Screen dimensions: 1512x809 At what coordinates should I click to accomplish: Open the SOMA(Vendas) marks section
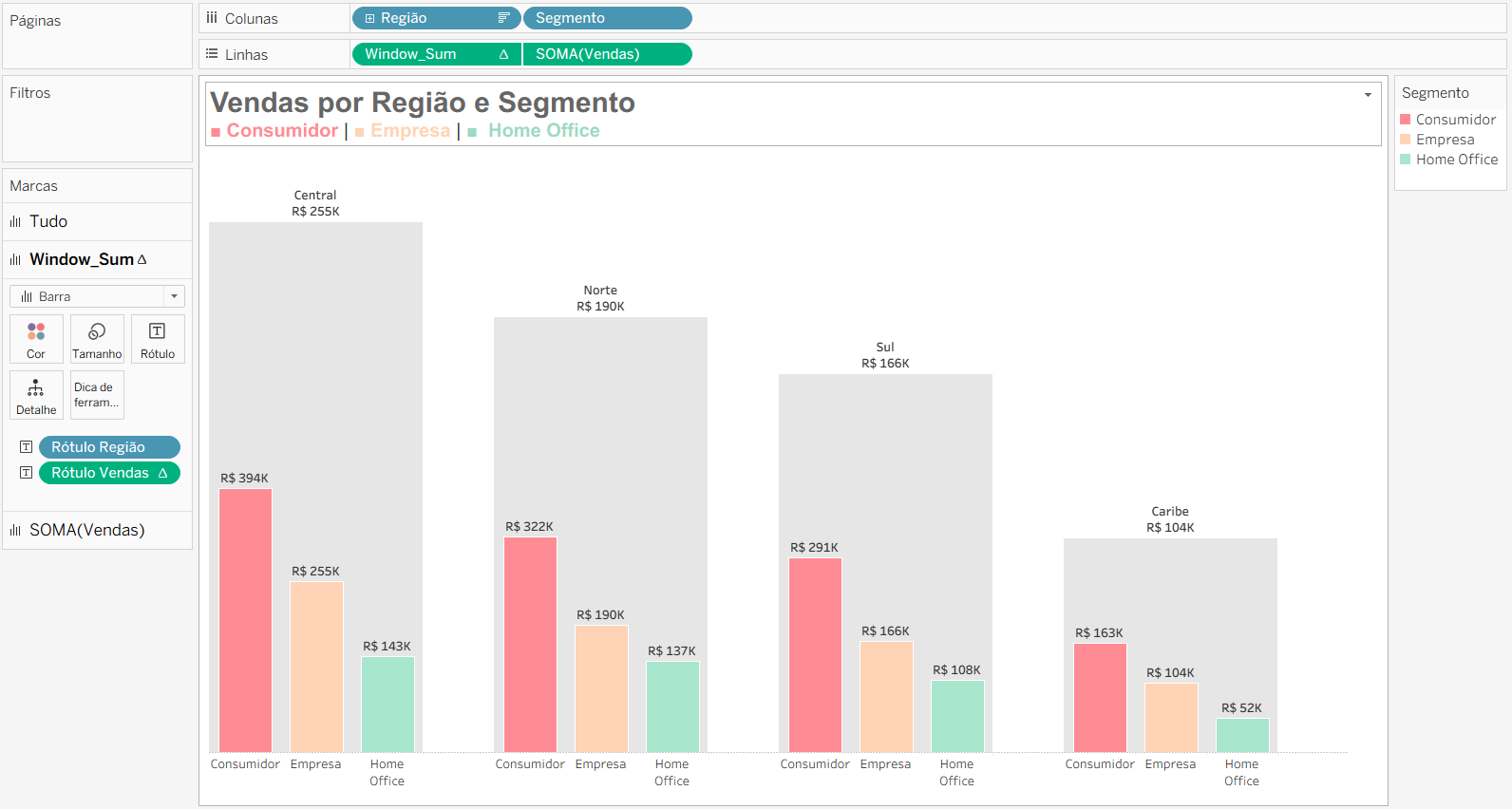tap(86, 530)
